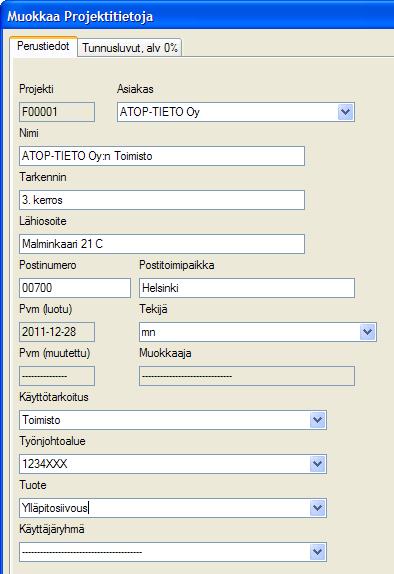Click the Nimi label
394x574 pixels.
[x=29, y=133]
